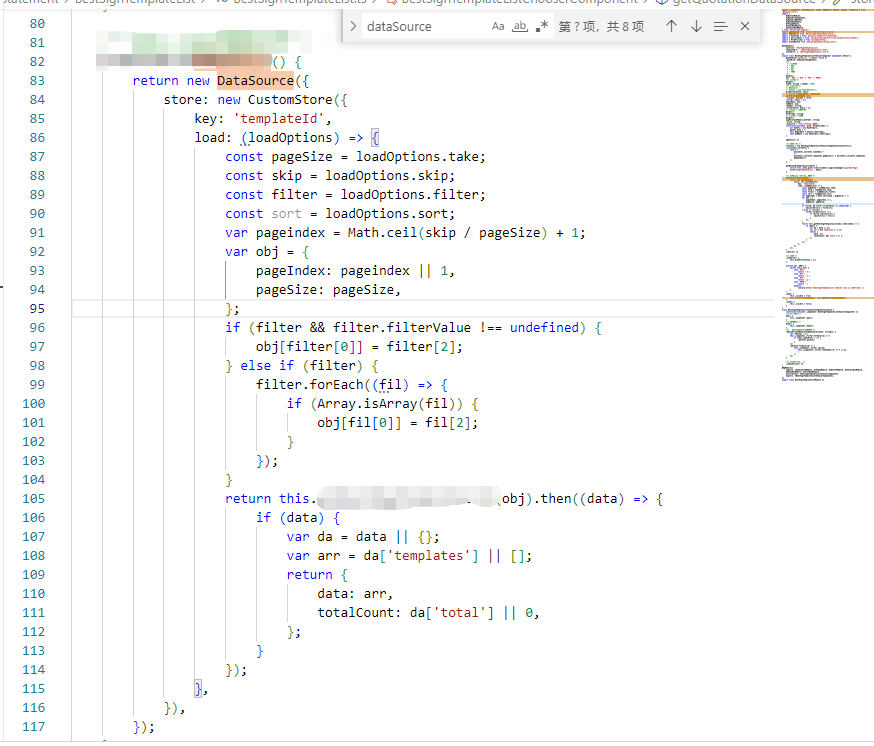Click the highlighted opening brace on line 86

click(x=375, y=138)
